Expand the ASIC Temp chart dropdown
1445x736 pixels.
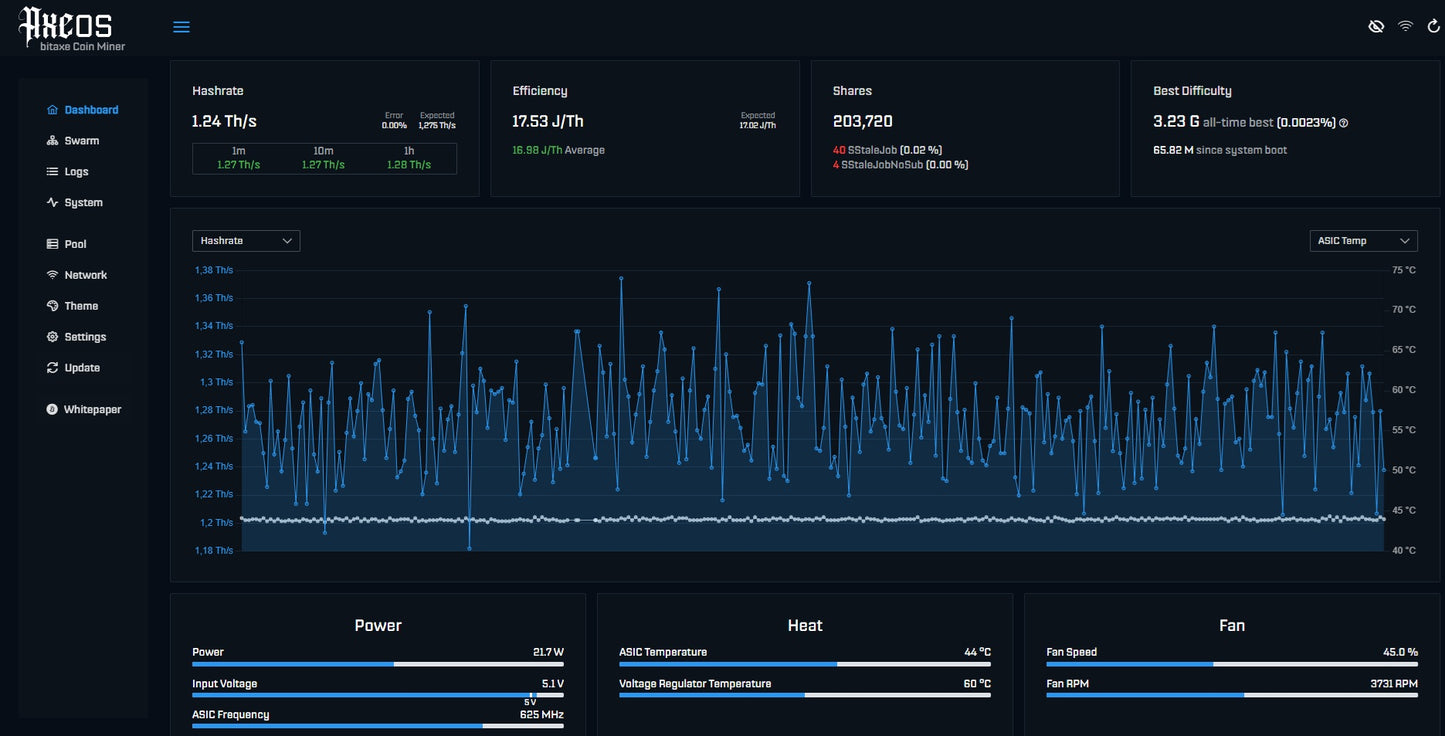click(x=1363, y=241)
